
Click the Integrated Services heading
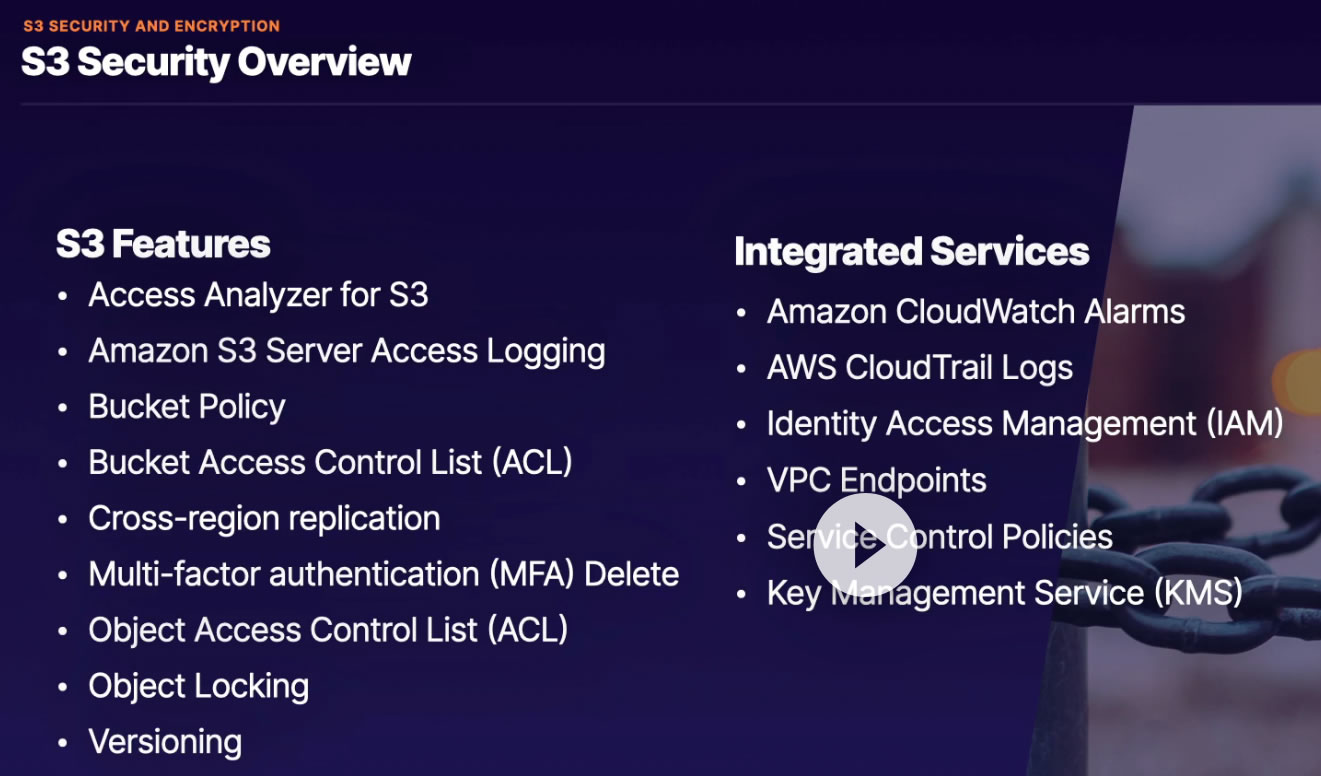tap(911, 251)
